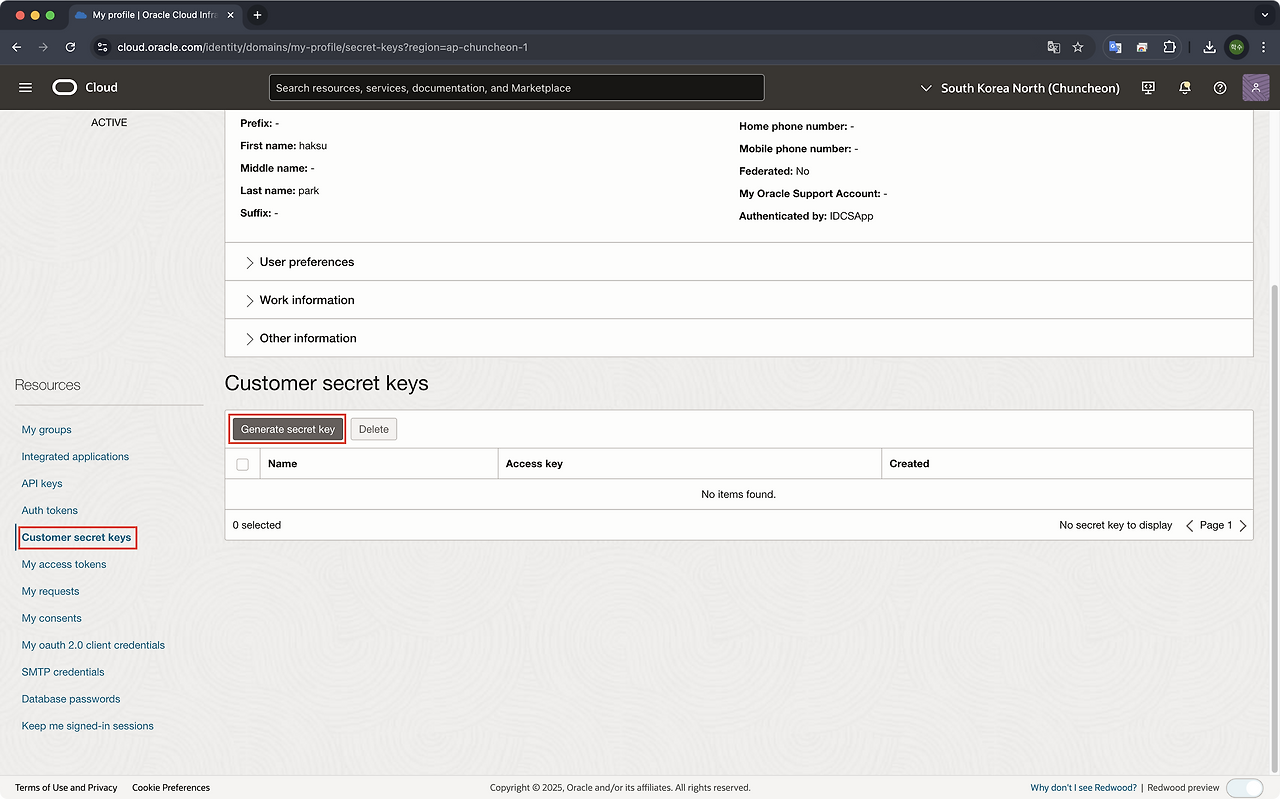Open the help question mark icon
The image size is (1280, 799).
[1220, 88]
